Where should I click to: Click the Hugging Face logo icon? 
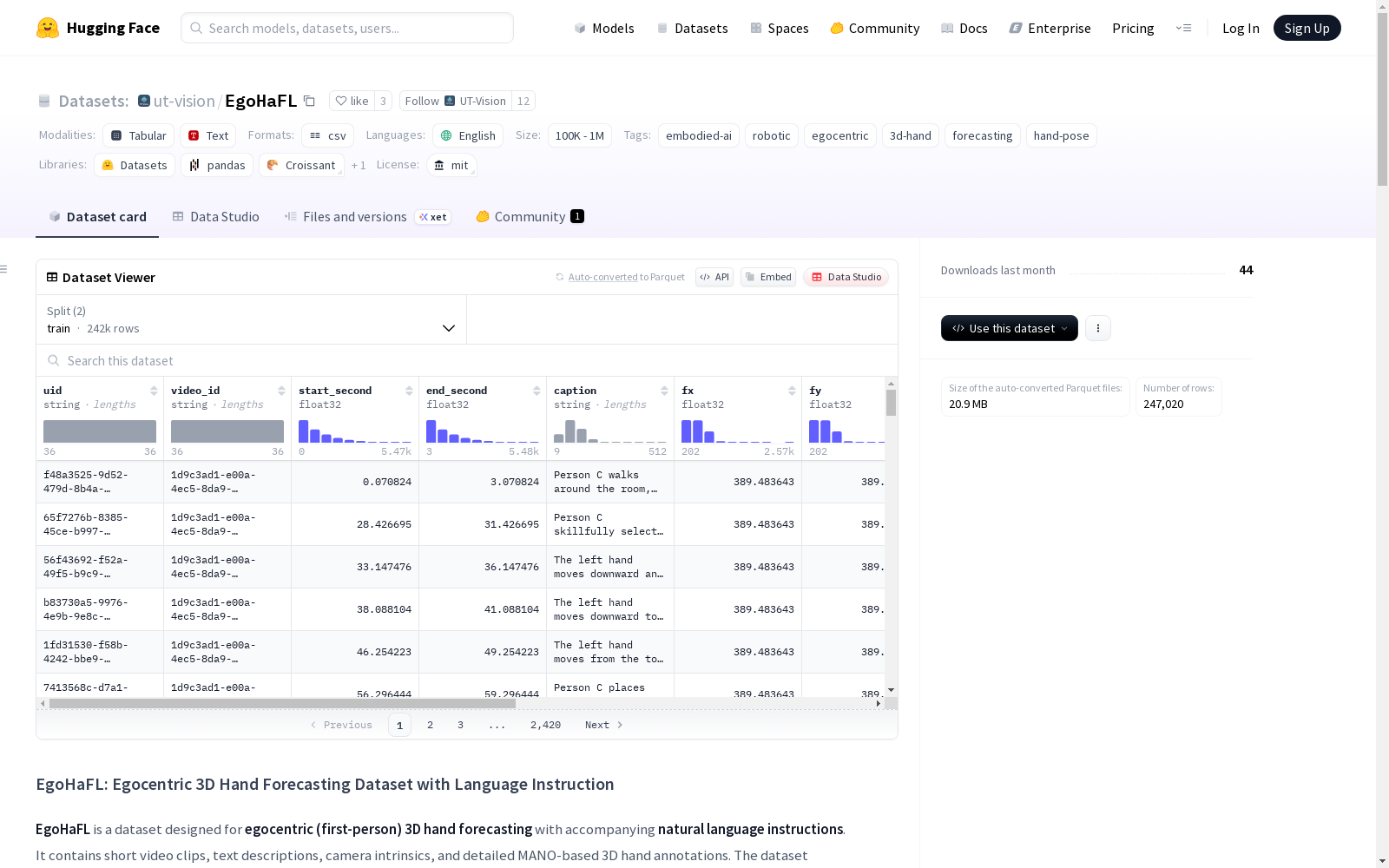pos(48,28)
